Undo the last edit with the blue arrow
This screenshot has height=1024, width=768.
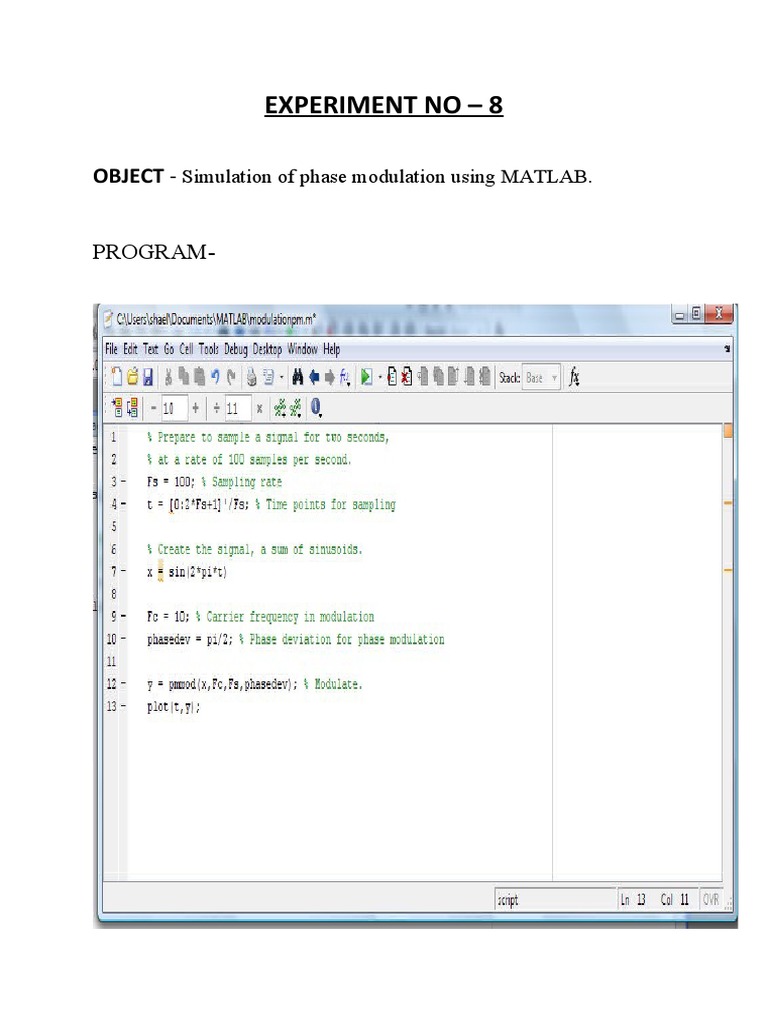click(x=215, y=377)
